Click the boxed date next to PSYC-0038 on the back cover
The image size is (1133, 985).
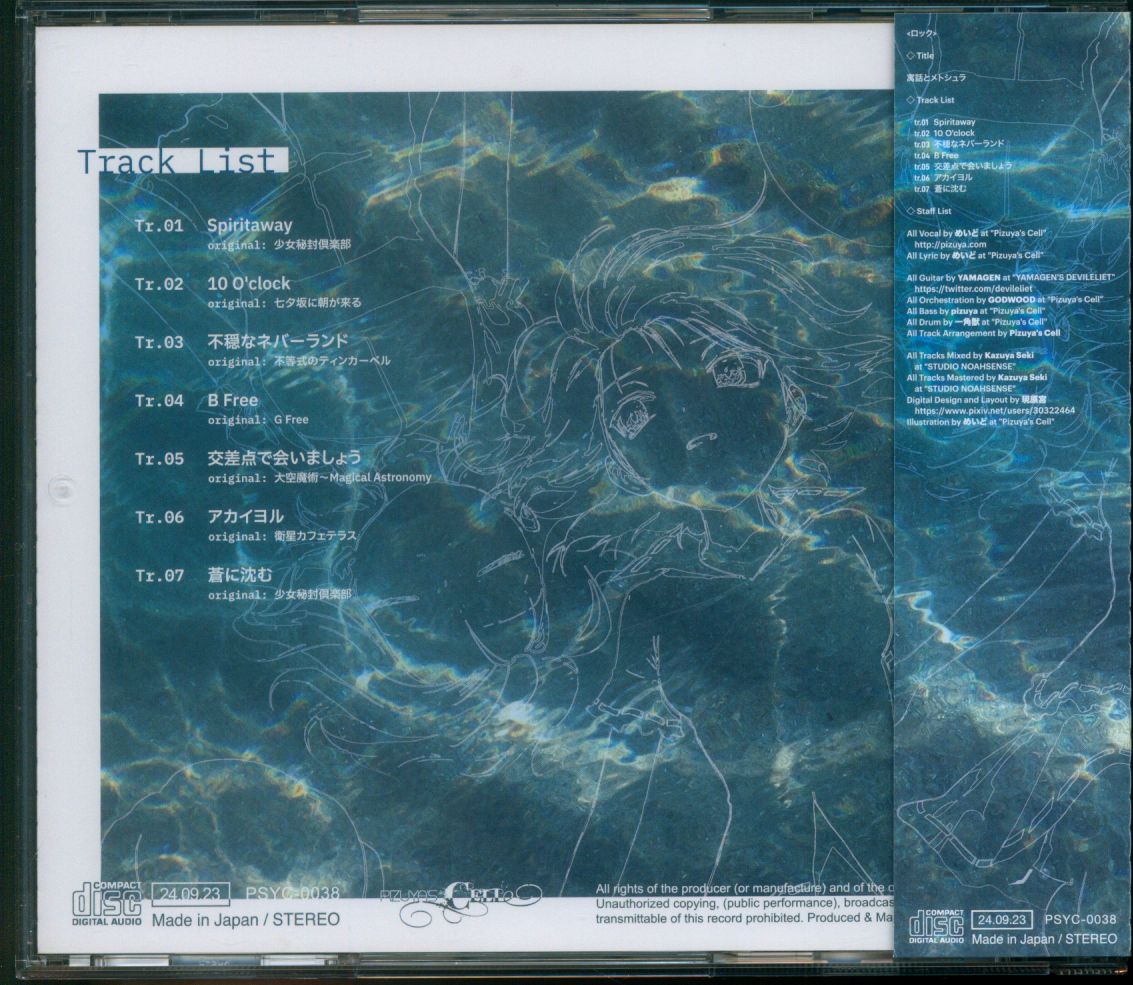191,894
